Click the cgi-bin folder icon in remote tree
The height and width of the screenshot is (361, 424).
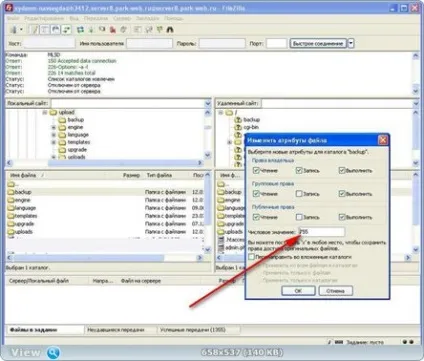click(238, 127)
